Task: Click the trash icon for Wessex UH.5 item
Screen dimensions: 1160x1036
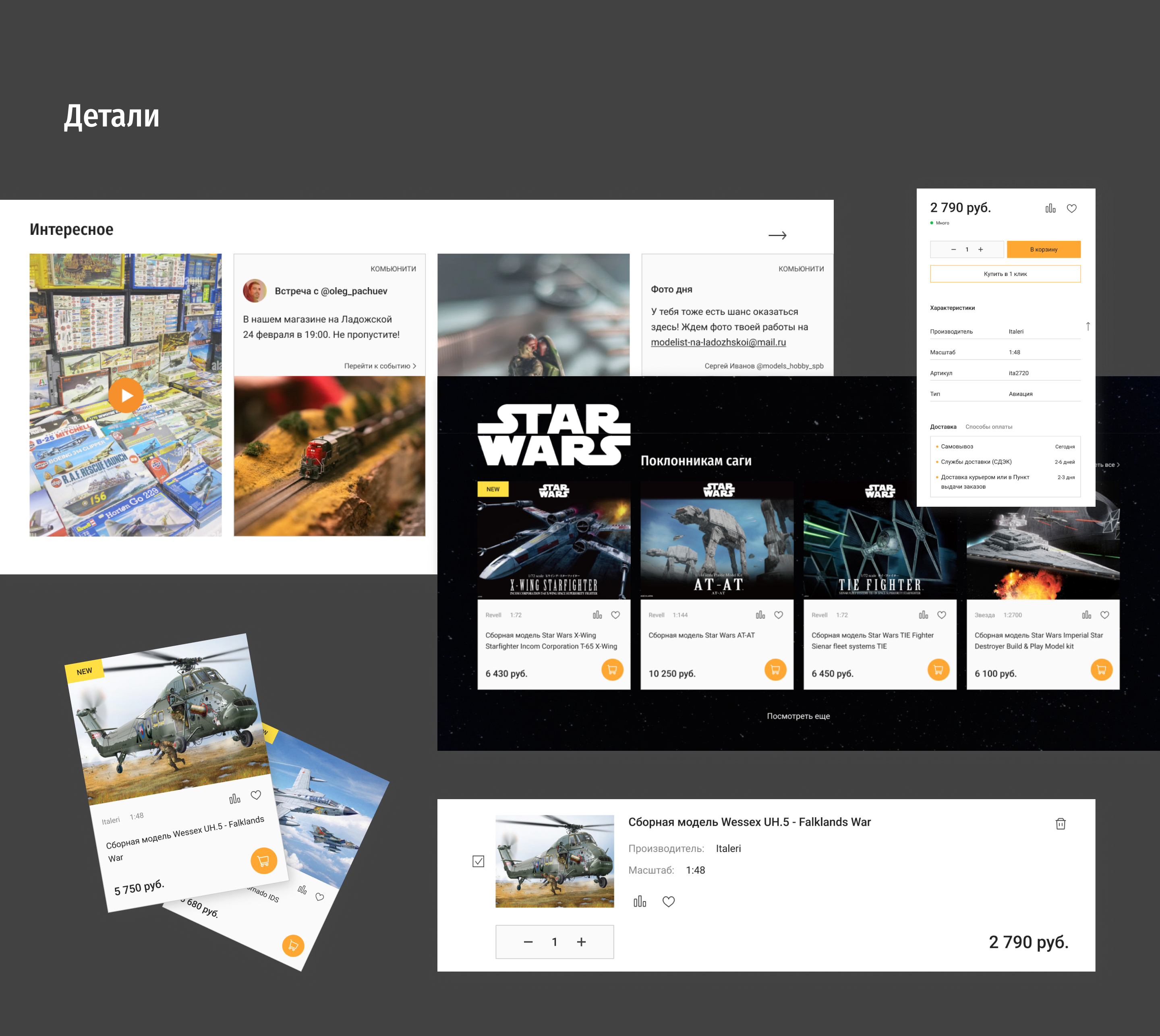Action: pos(1060,824)
